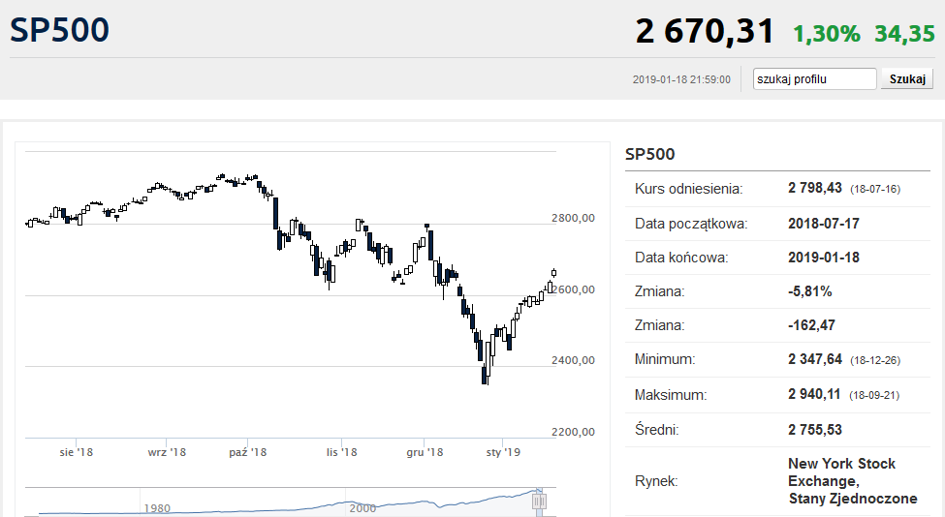945x517 pixels.
Task: Click the Szukaj search button
Action: 907,79
